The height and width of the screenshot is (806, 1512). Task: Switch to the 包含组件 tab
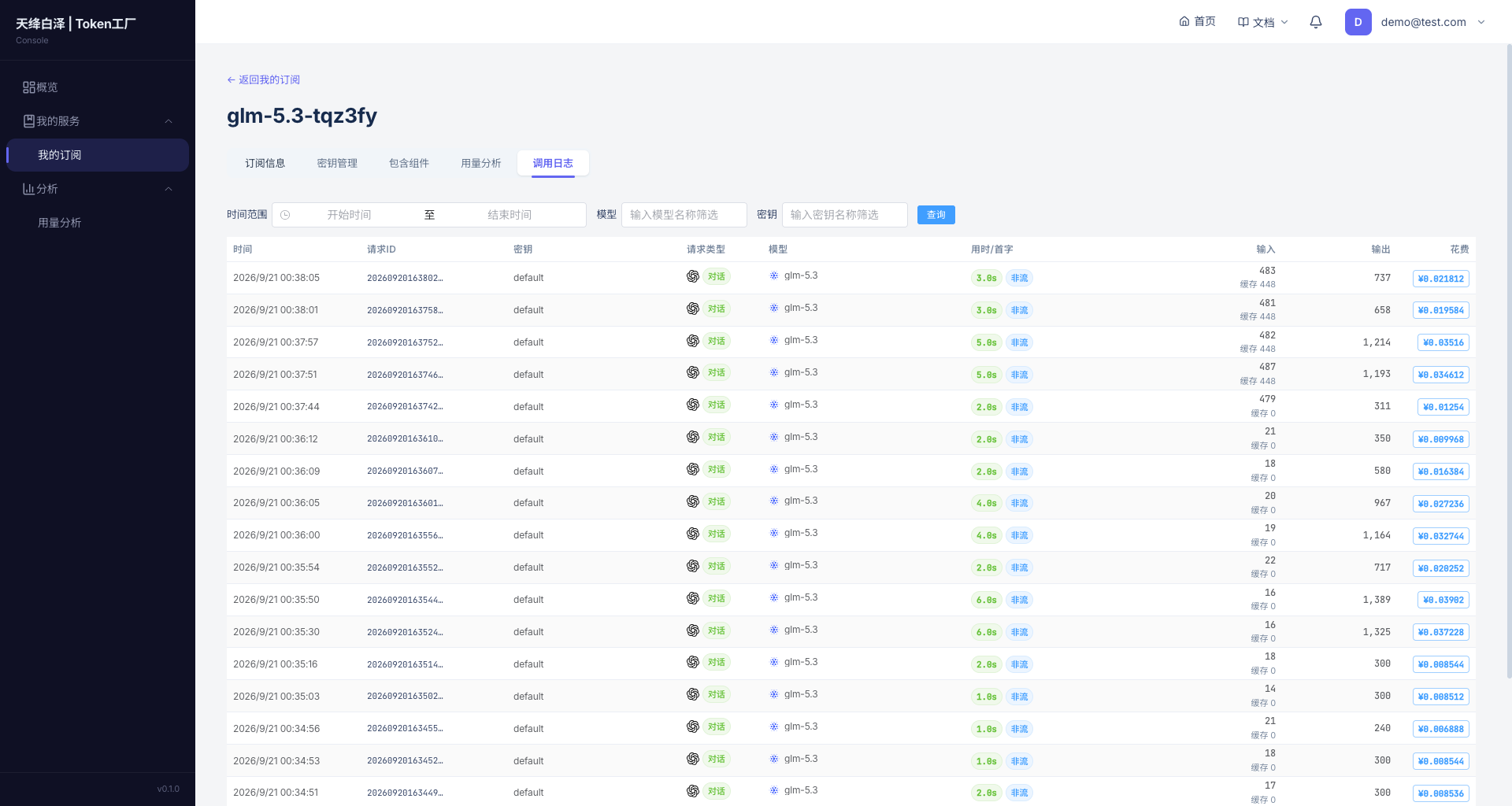409,163
